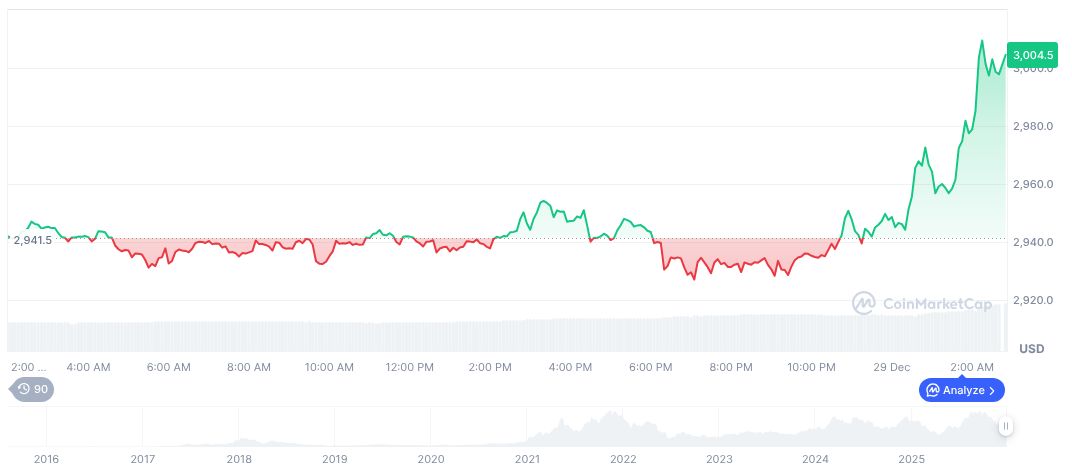Viewport: 1072px width, 470px height.
Task: Click the 29 Dec date label on the axis
Action: 892,367
